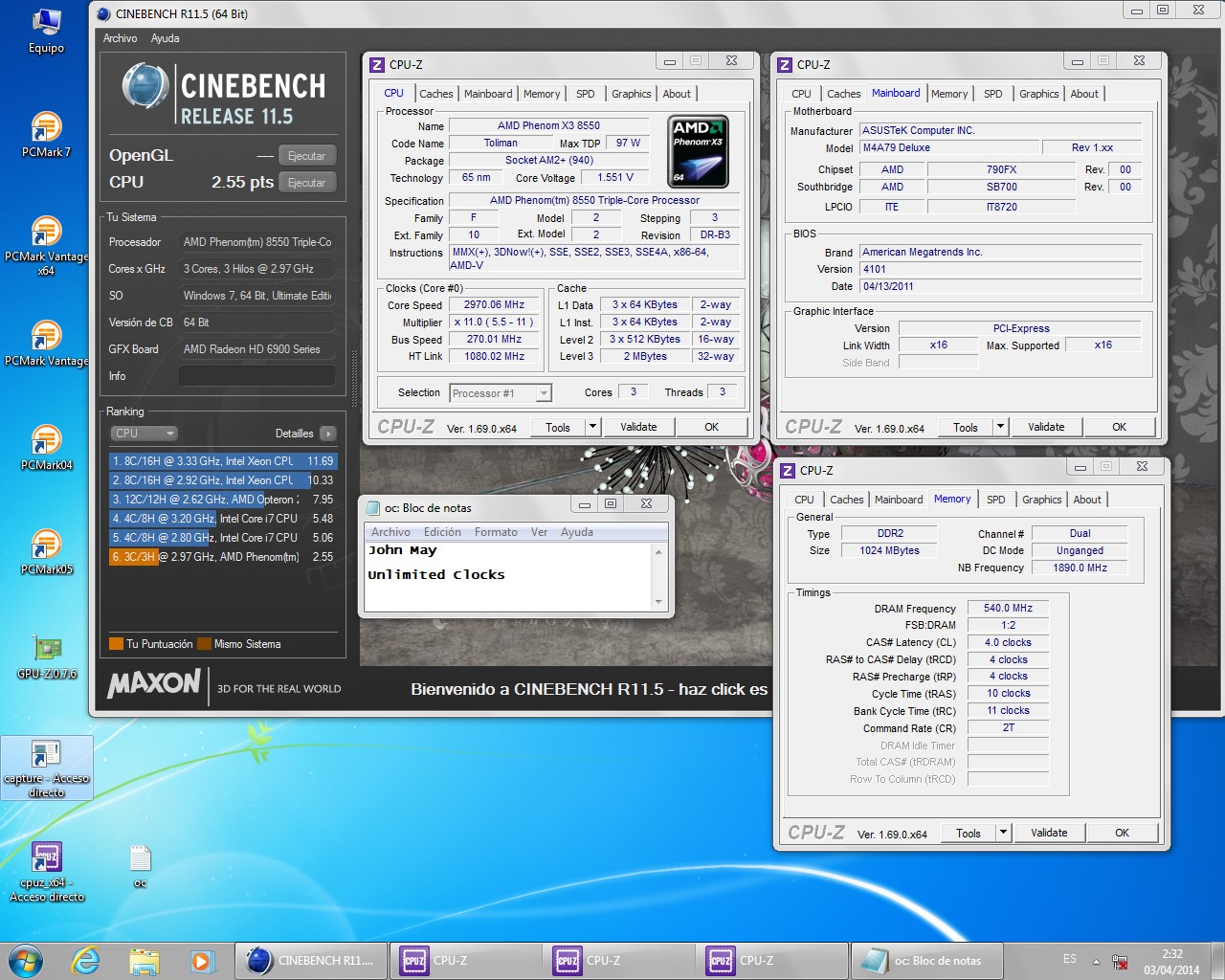1225x980 pixels.
Task: Open Archivo menu in Bloc de notas
Action: pyautogui.click(x=390, y=532)
